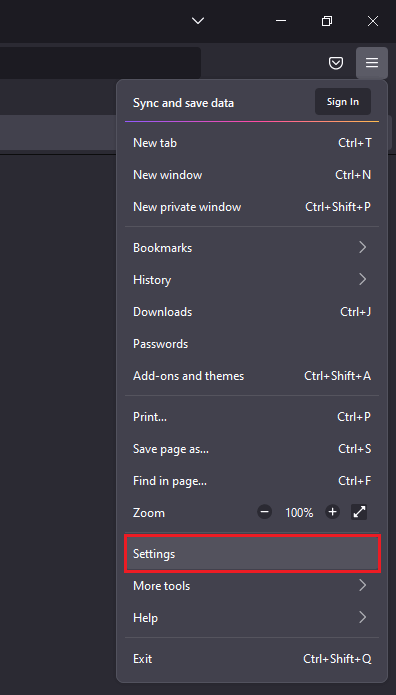This screenshot has width=396, height=695.
Task: Click the address bar field
Action: coord(100,63)
